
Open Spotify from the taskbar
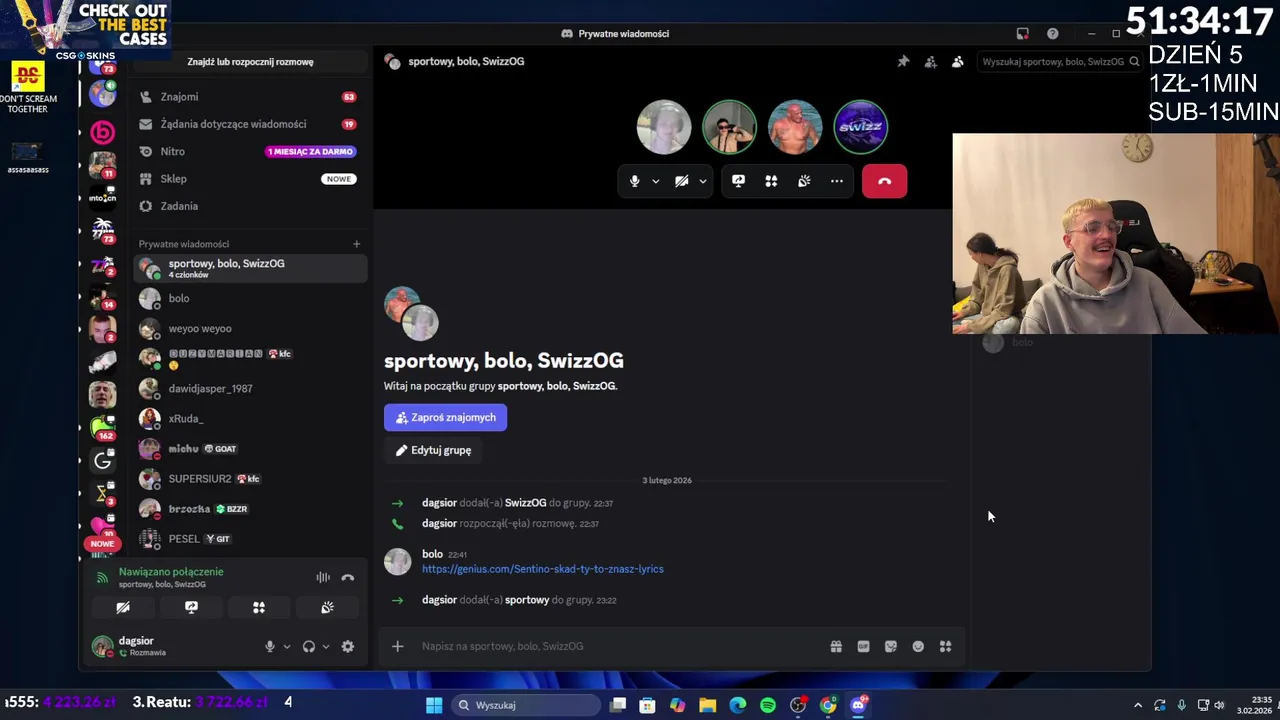point(768,705)
